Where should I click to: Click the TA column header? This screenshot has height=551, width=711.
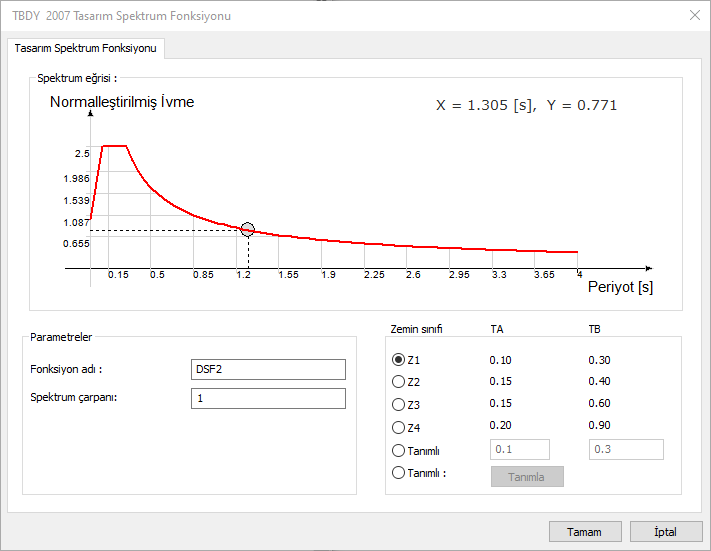[x=497, y=329]
